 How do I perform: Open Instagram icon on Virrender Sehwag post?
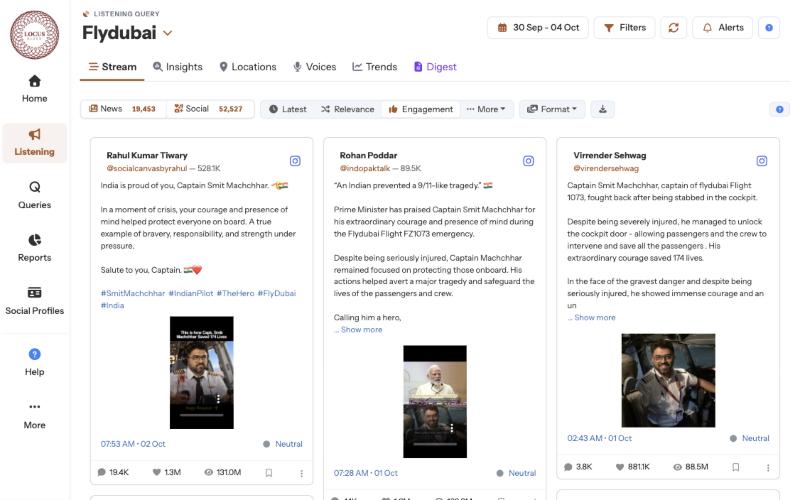click(761, 161)
